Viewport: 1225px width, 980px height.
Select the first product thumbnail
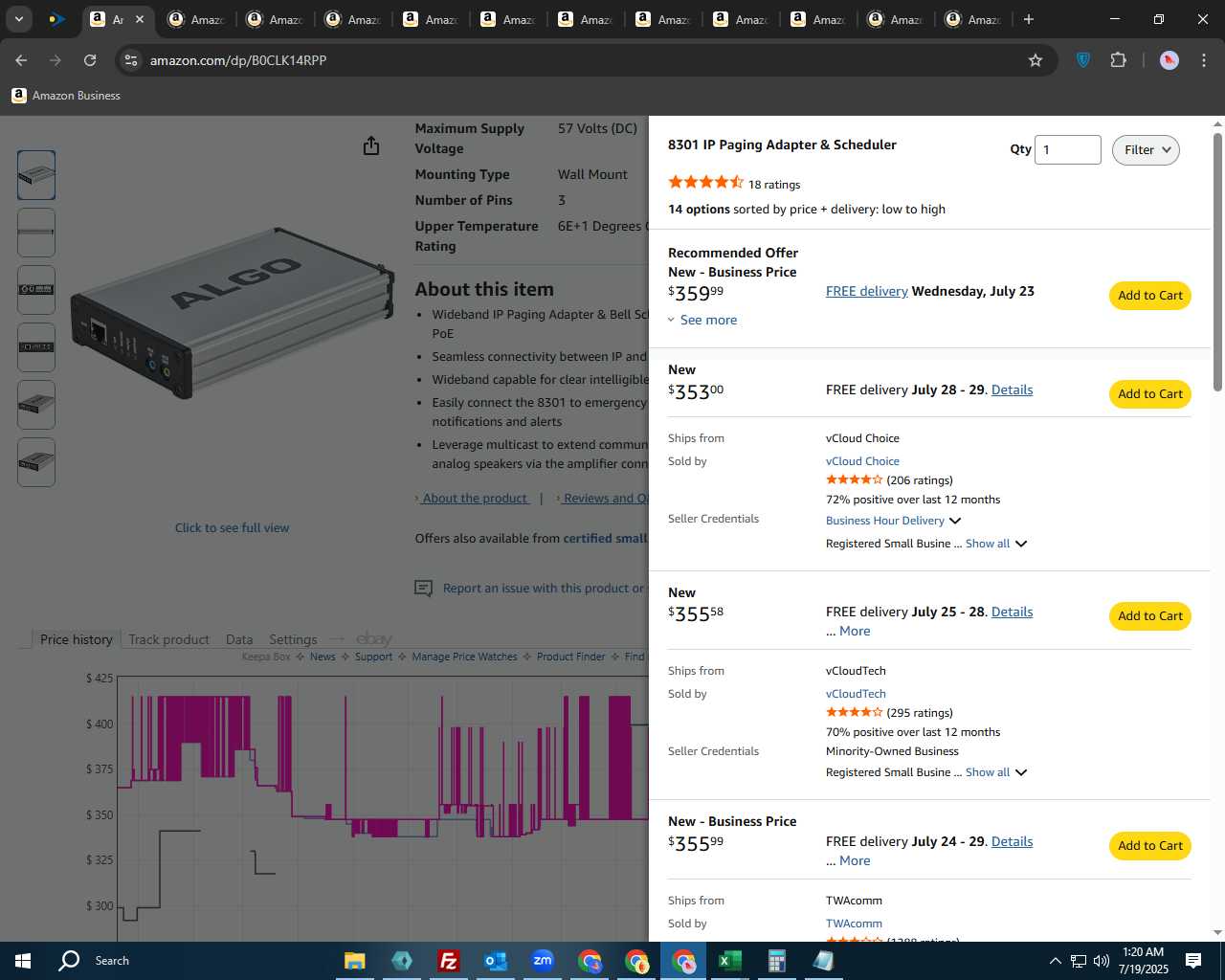click(36, 175)
